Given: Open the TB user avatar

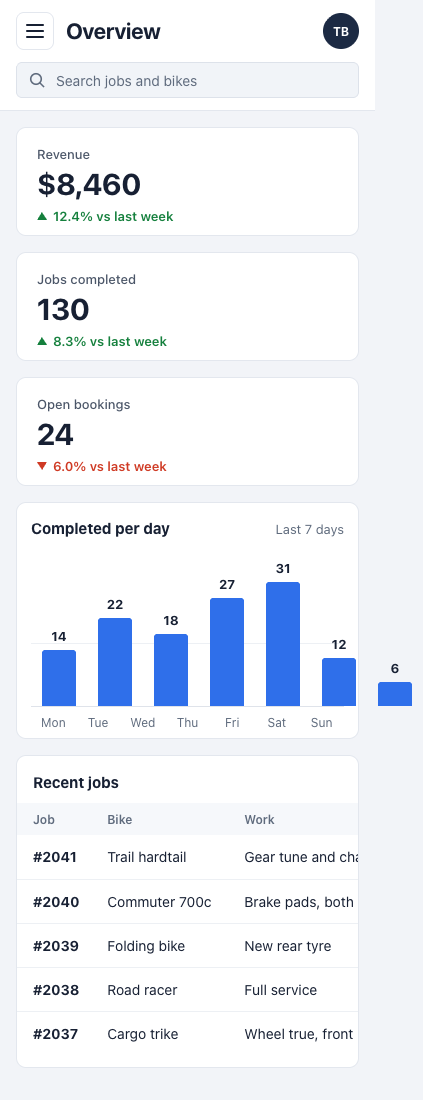Looking at the screenshot, I should [x=341, y=32].
